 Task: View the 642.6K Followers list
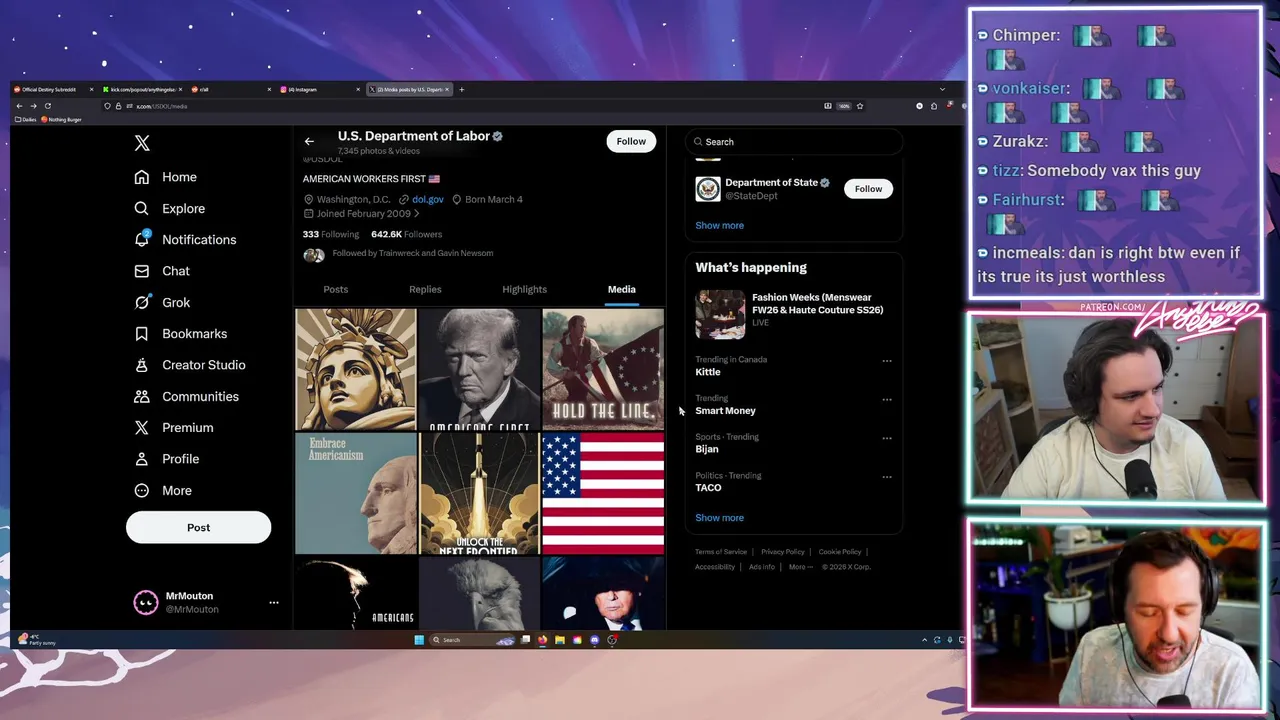(x=406, y=234)
